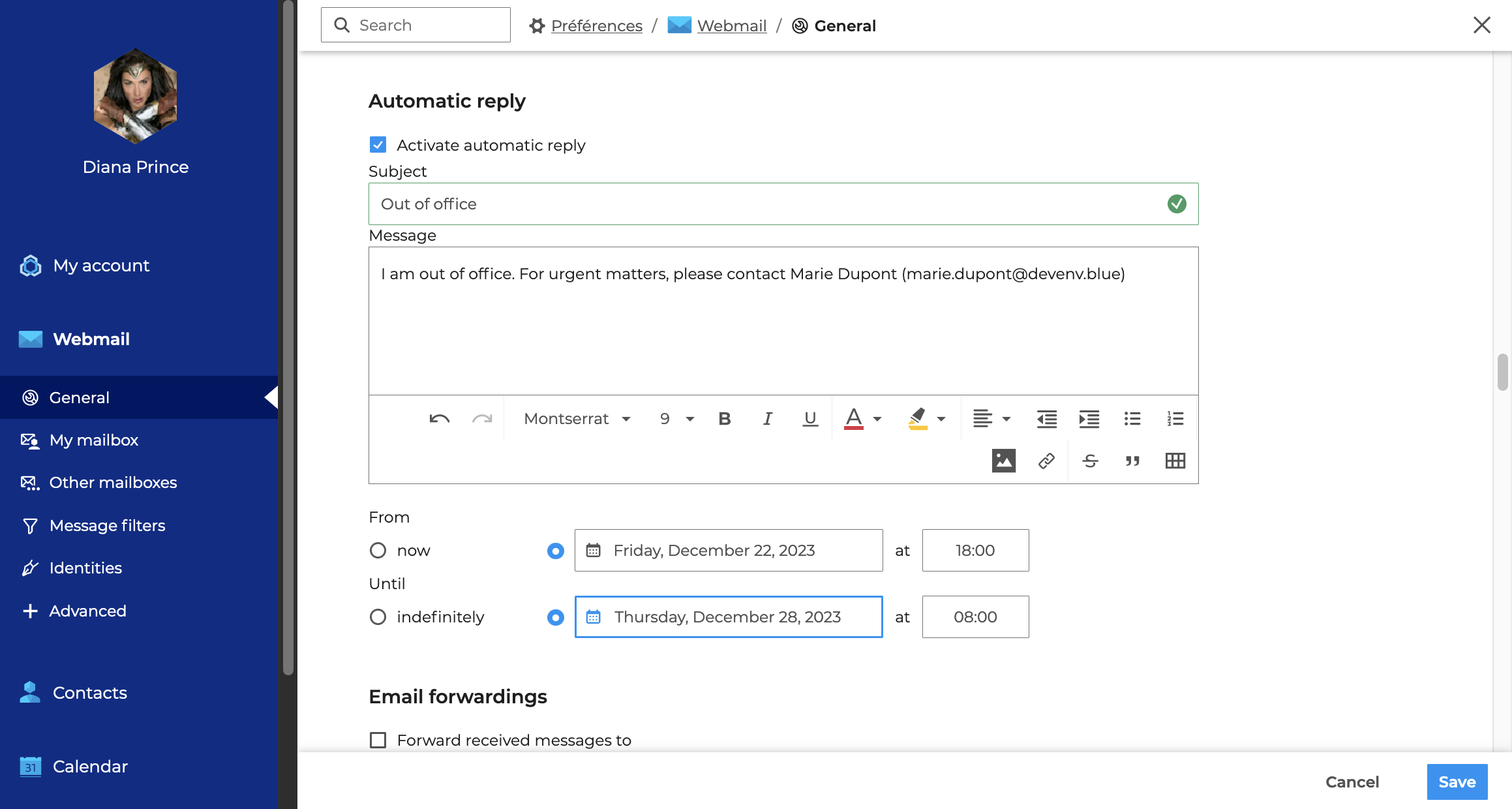Open the Montserrat font family dropdown
Viewport: 1512px width, 809px height.
(x=577, y=419)
